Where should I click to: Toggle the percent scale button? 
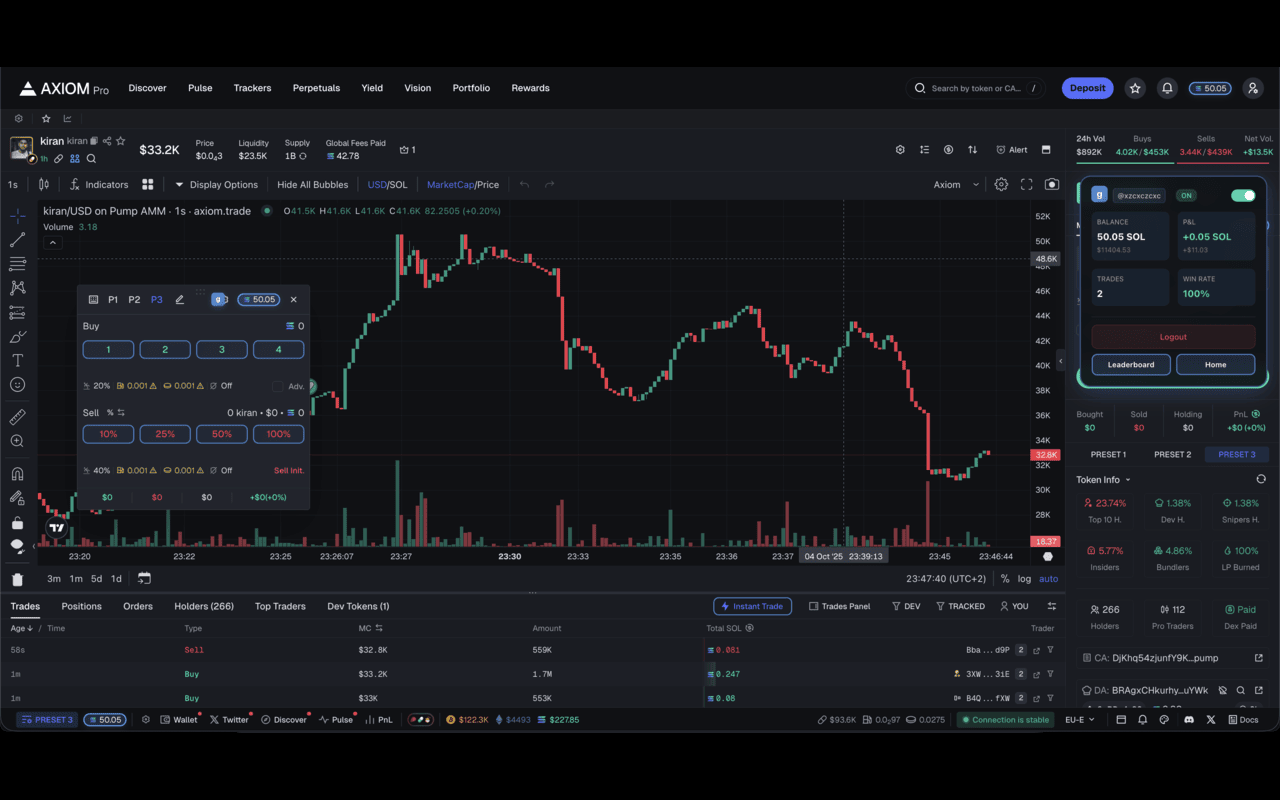tap(1005, 579)
